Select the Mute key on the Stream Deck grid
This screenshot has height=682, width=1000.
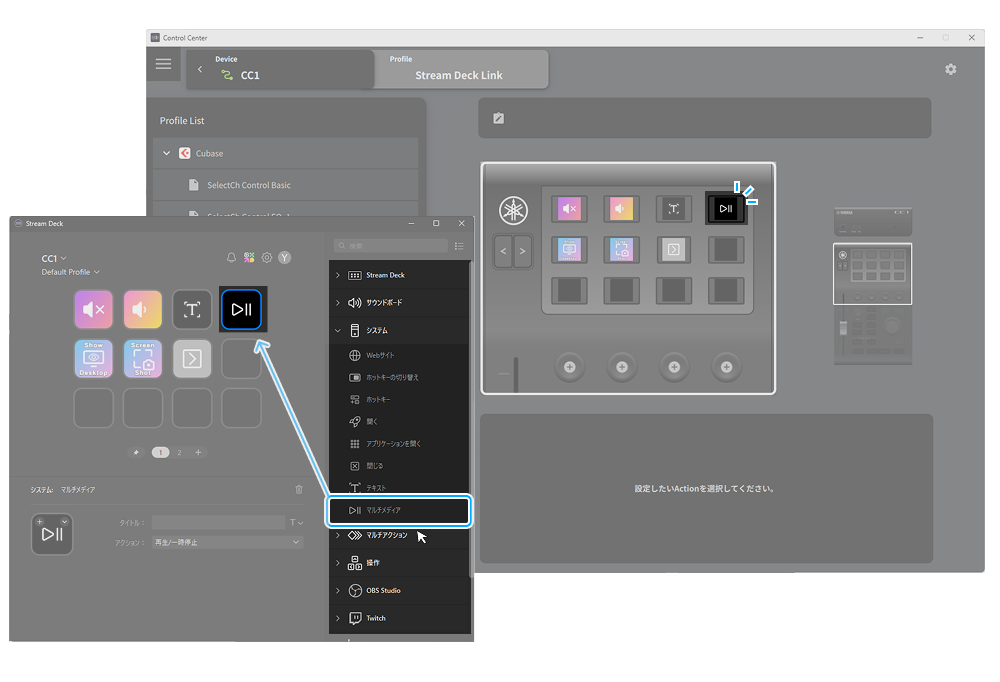(93, 309)
